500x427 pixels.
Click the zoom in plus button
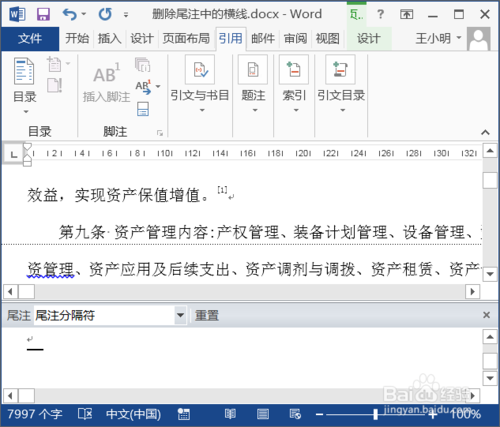pyautogui.click(x=433, y=415)
